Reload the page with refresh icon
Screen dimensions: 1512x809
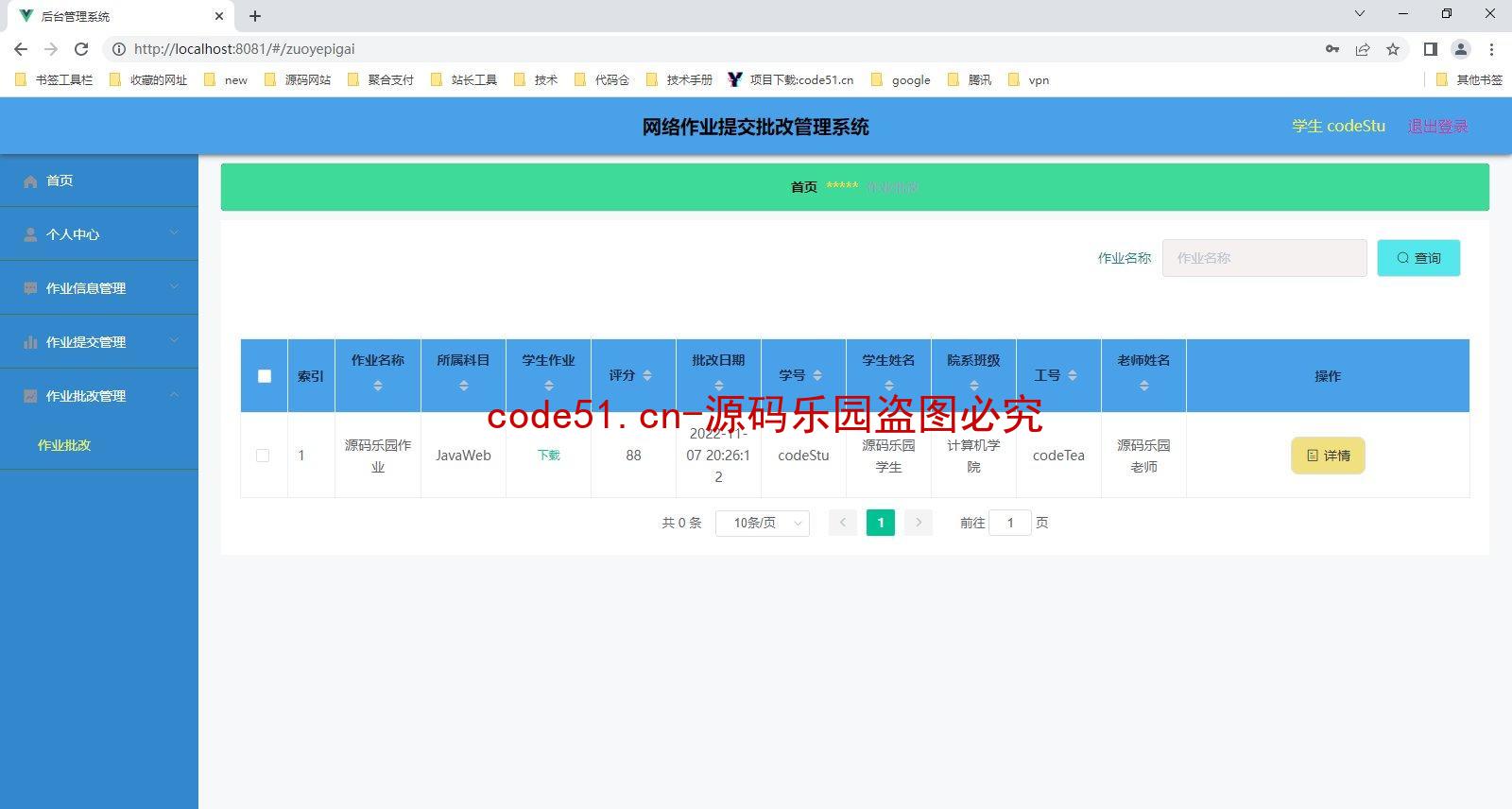[81, 49]
